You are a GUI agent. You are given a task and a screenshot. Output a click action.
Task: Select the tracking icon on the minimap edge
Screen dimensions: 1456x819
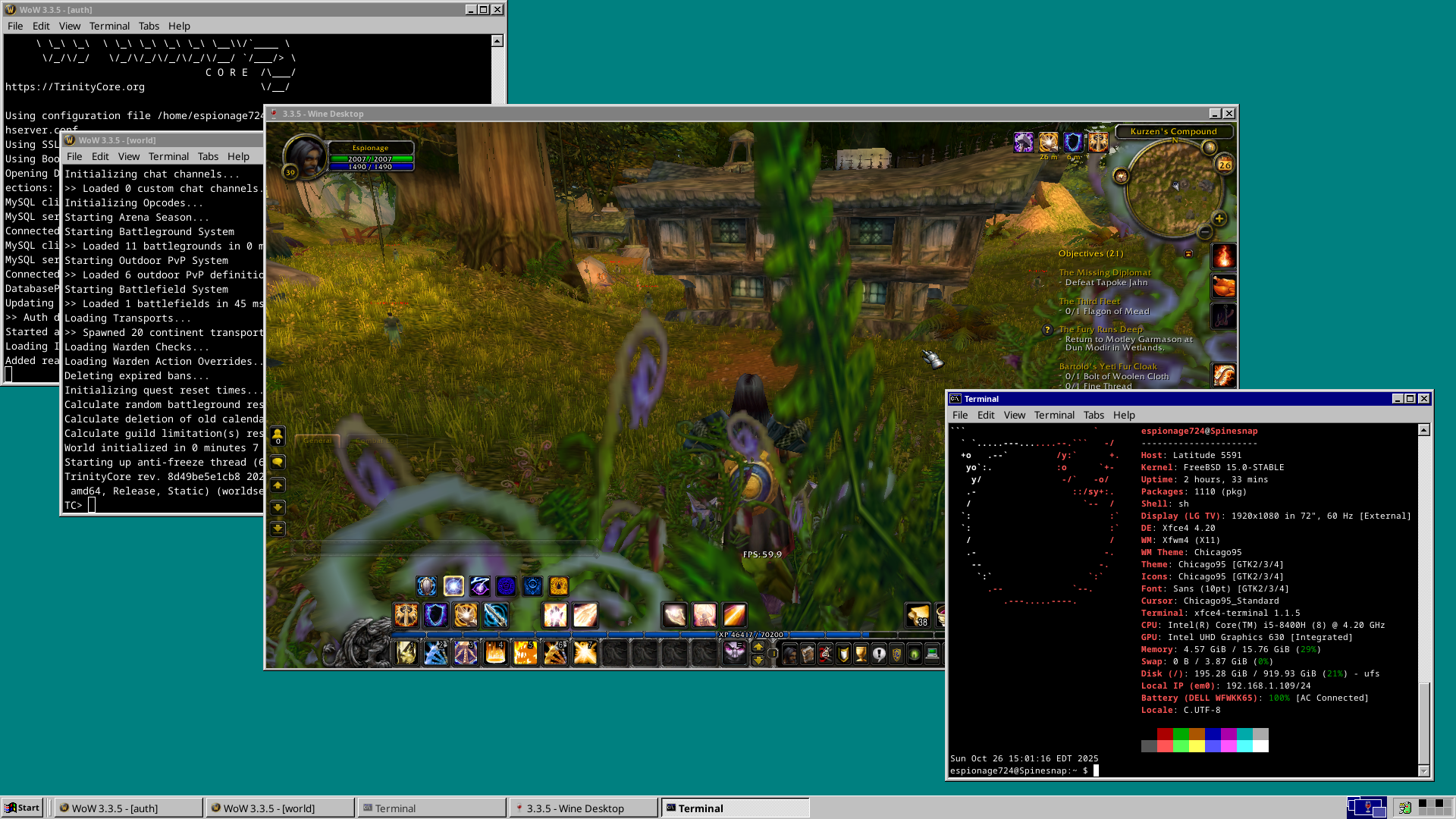point(1210,147)
